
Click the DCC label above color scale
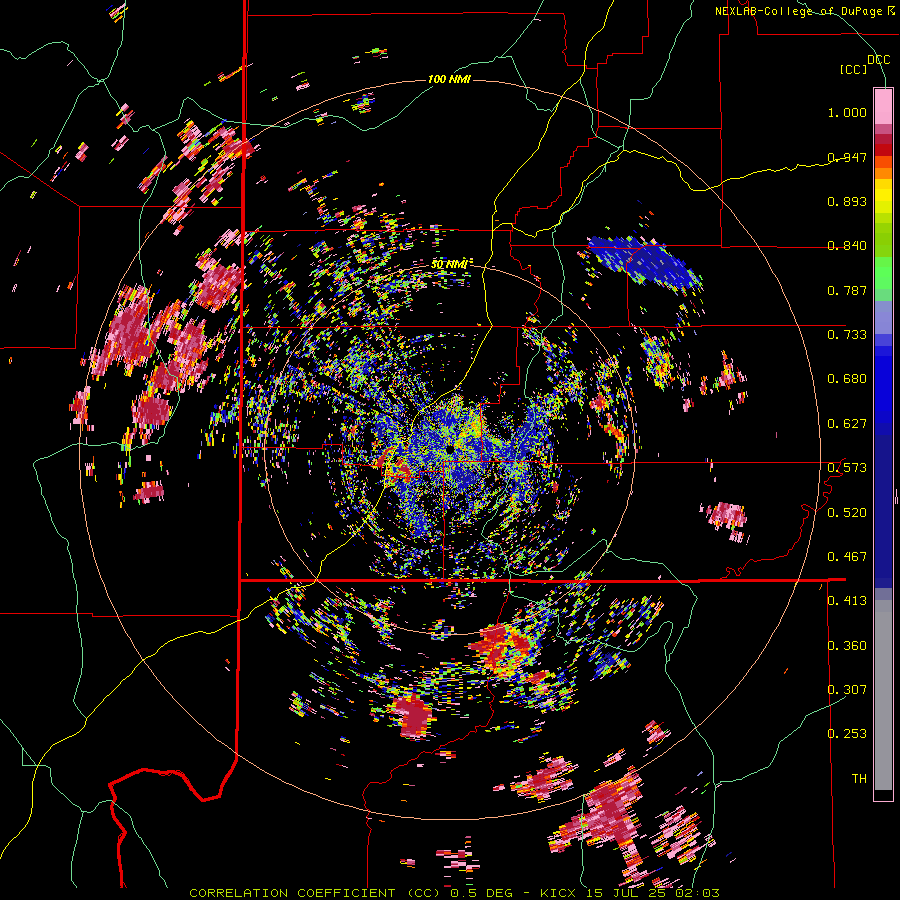point(878,60)
